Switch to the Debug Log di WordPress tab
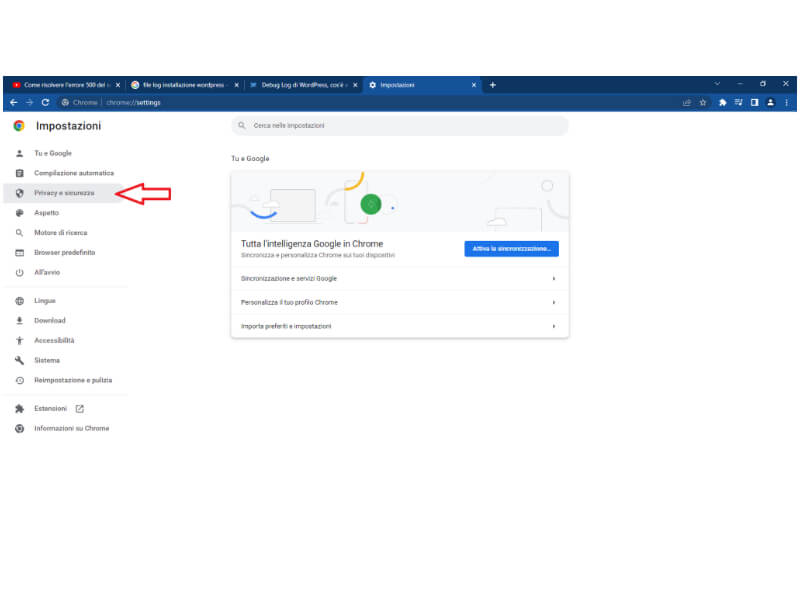Screen dimensions: 800x600 (303, 85)
